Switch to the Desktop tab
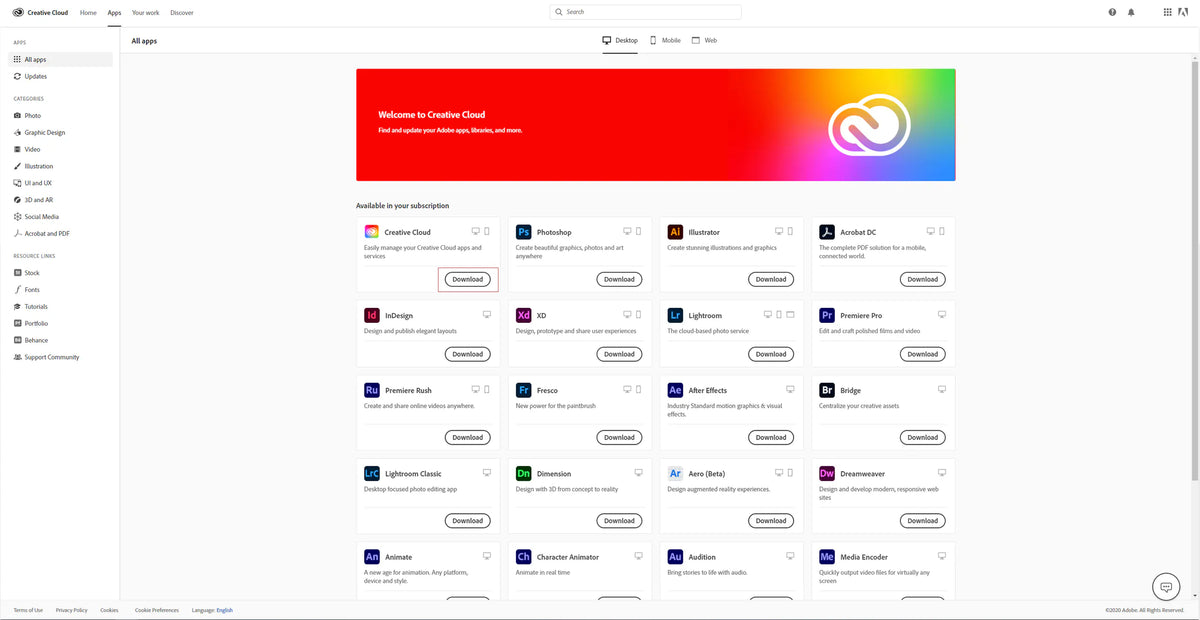This screenshot has height=620, width=1200. point(620,41)
